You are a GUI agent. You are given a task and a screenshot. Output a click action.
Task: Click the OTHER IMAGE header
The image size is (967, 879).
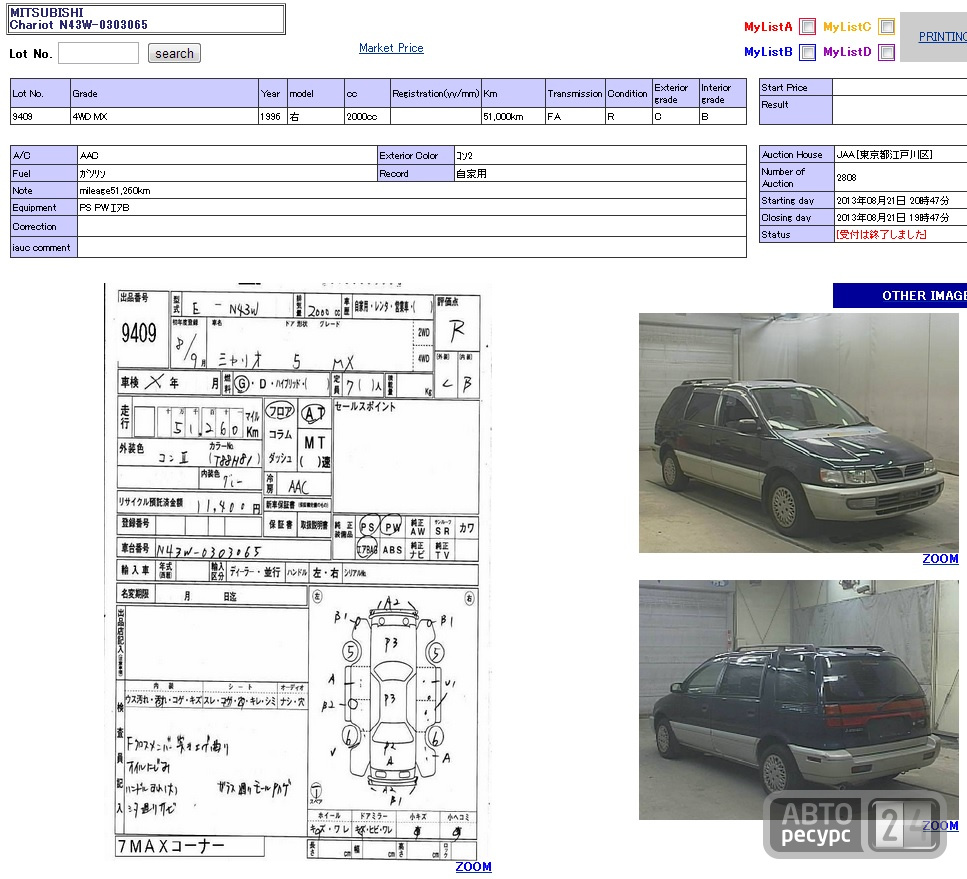click(x=900, y=295)
